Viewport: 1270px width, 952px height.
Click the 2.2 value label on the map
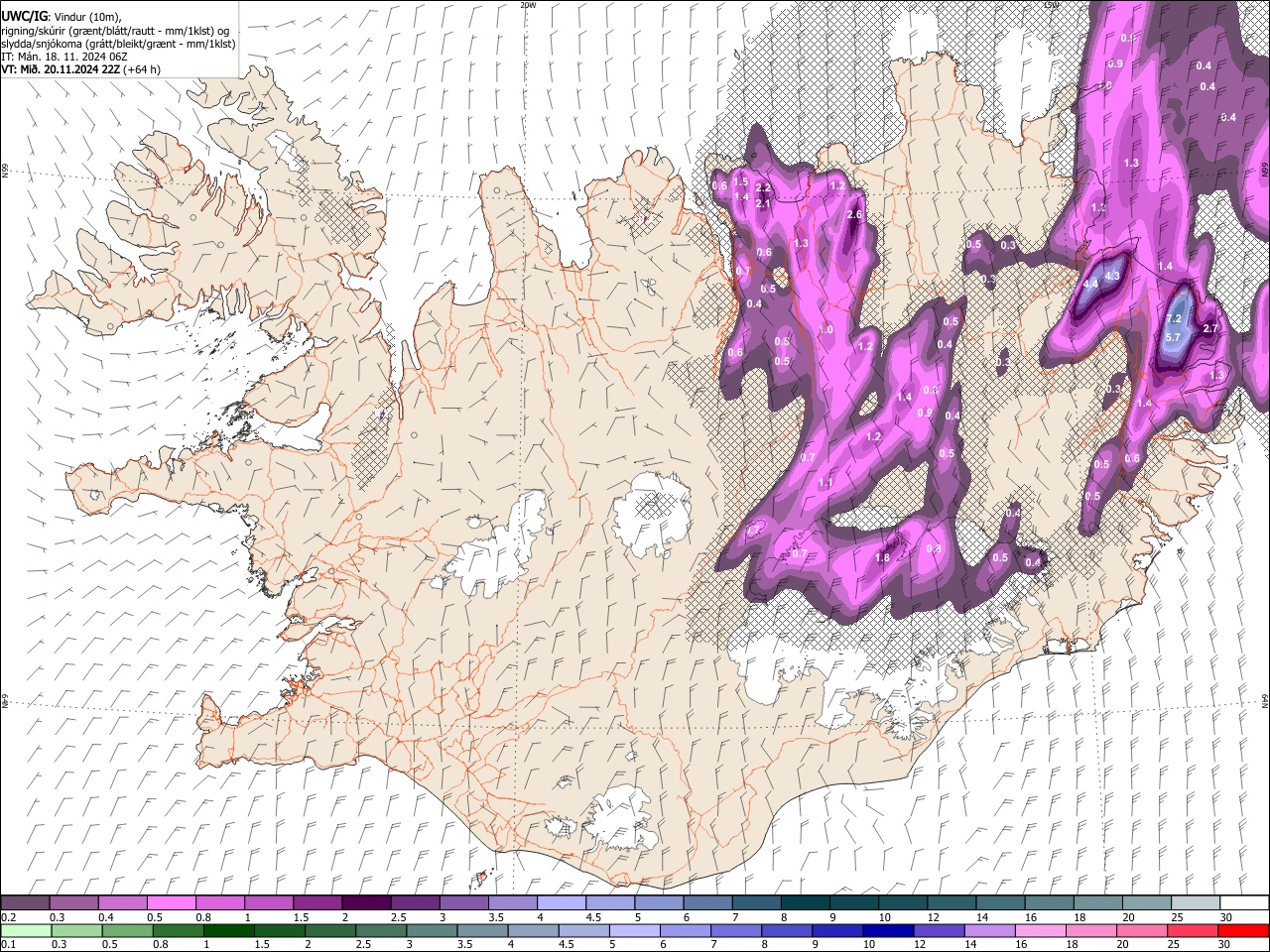tap(763, 187)
